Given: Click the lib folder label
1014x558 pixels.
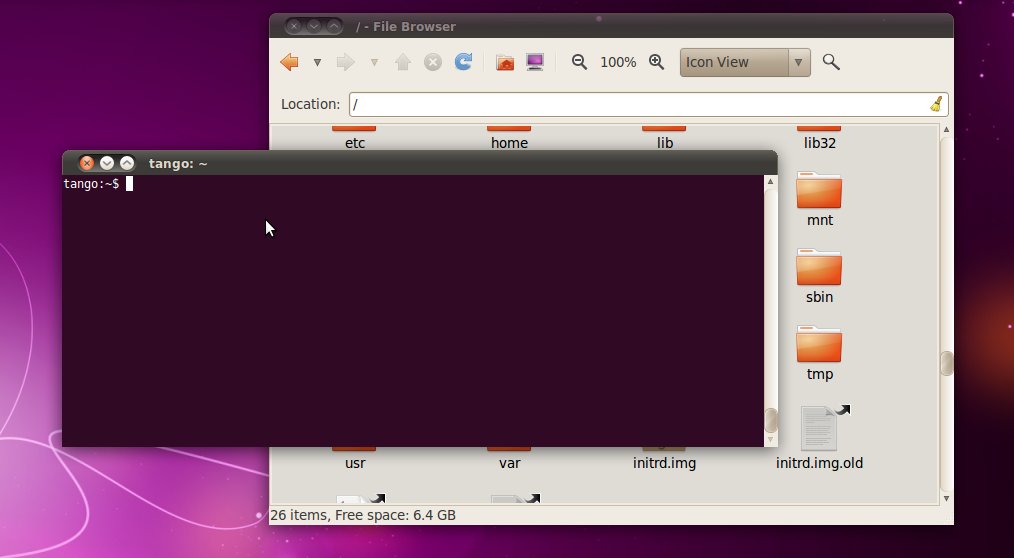Looking at the screenshot, I should (664, 143).
